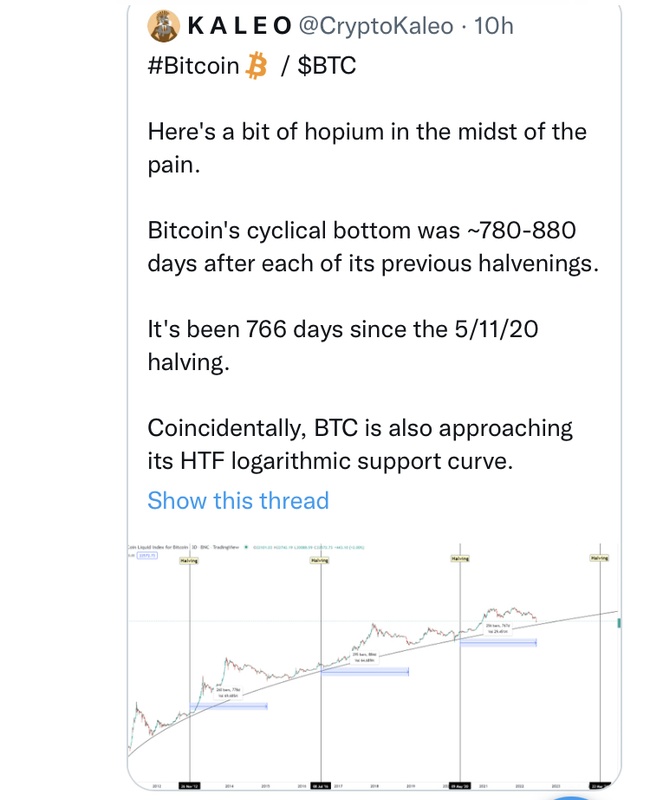Open the #Bitcoin hashtag

click(x=193, y=67)
